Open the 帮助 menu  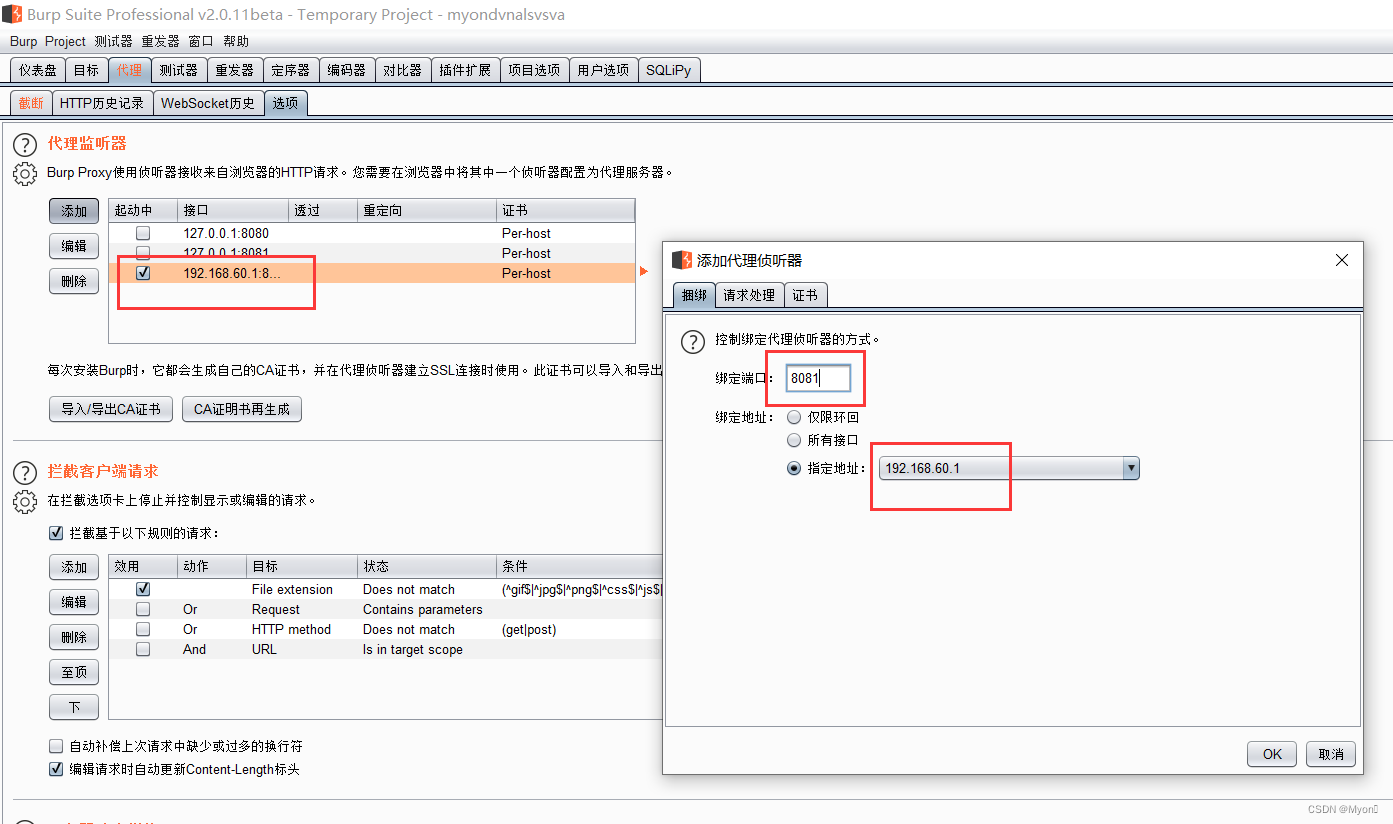click(236, 41)
